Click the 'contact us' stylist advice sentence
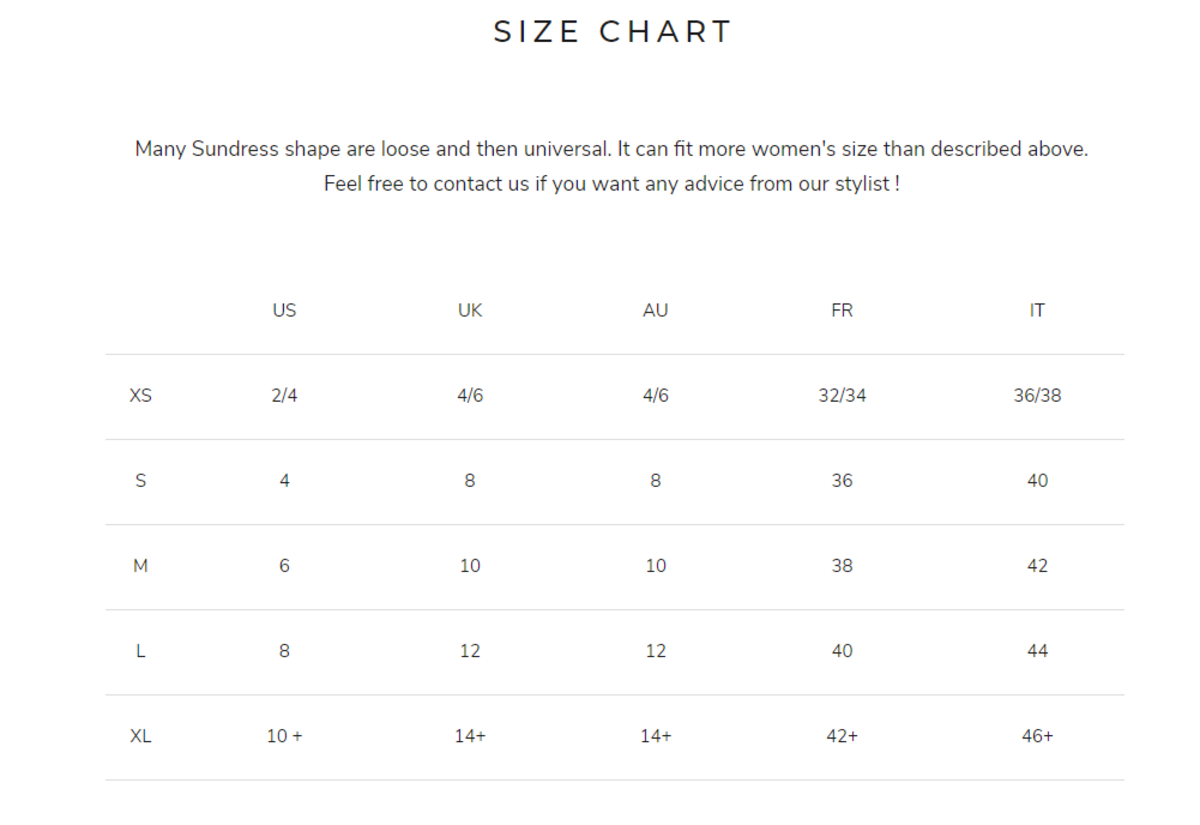 [612, 184]
